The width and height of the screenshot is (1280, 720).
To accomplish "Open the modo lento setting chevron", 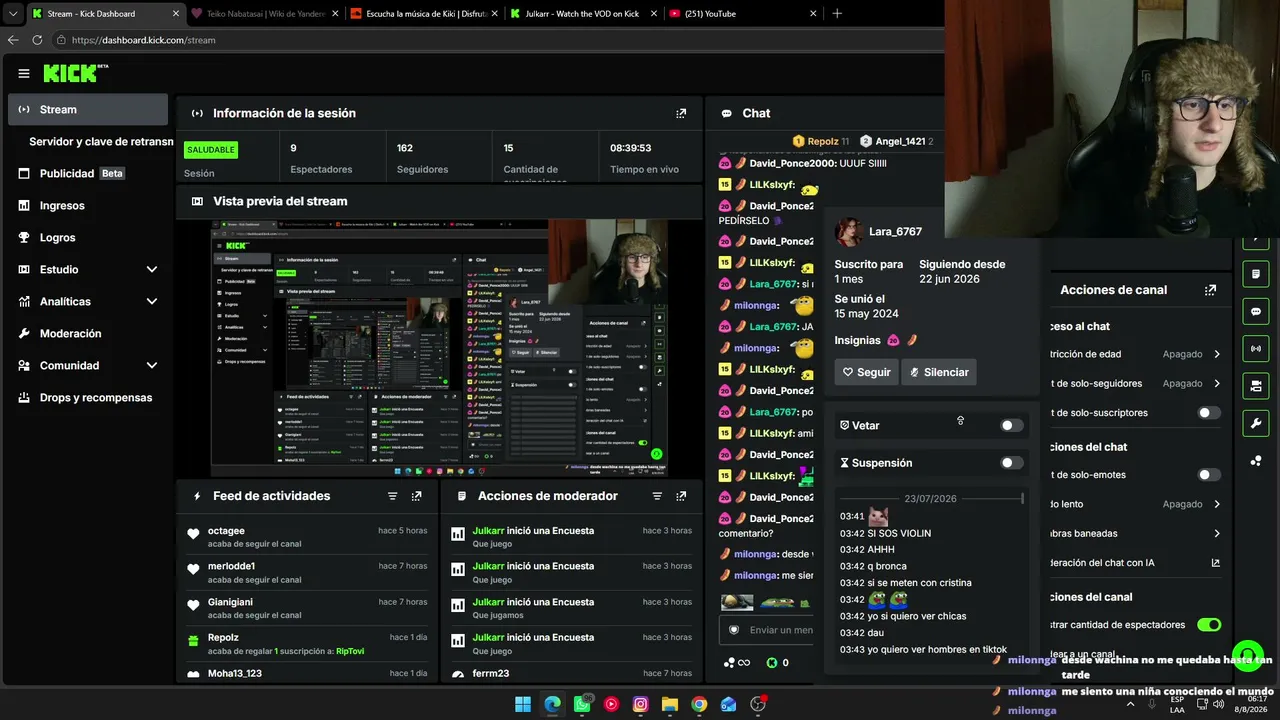I will click(x=1217, y=504).
